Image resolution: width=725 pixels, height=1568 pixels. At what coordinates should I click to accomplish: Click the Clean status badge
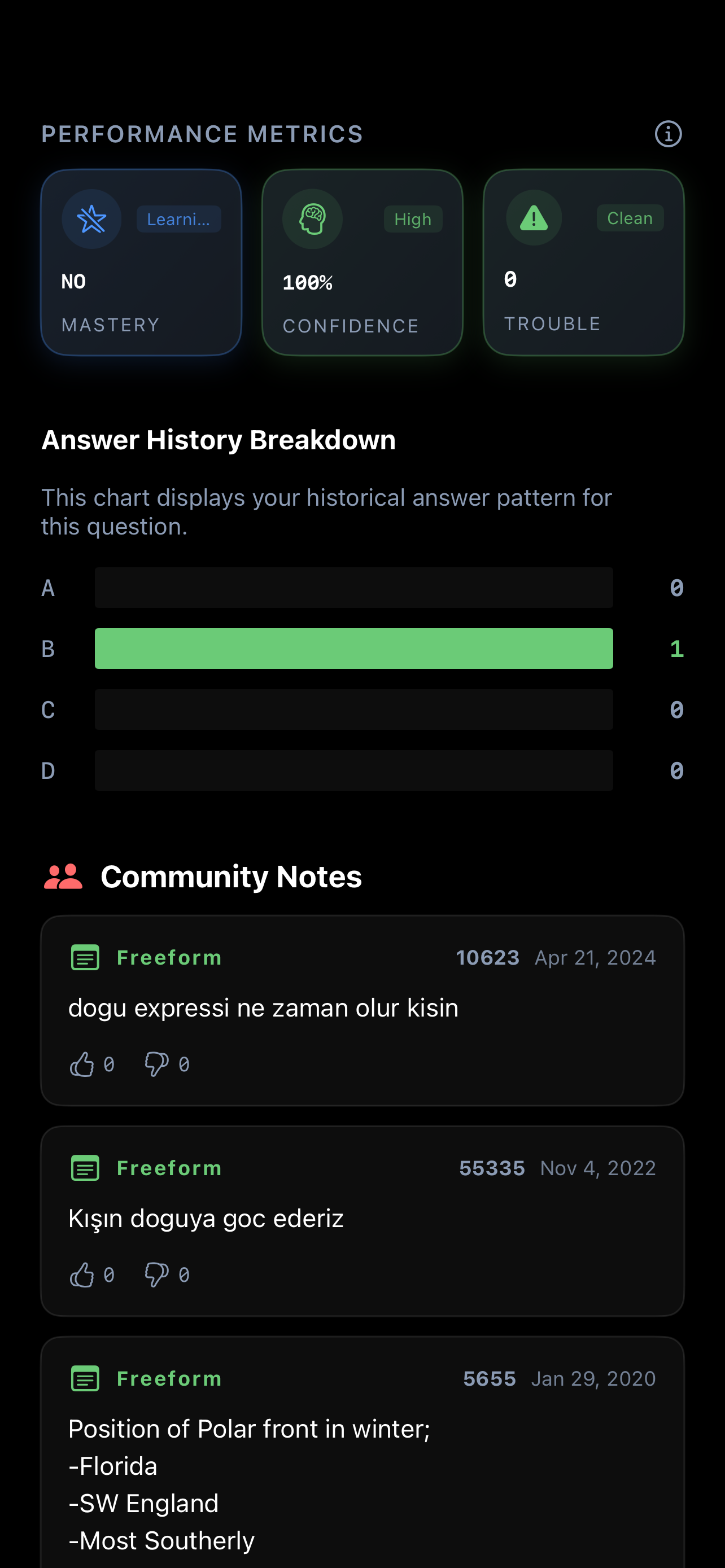tap(630, 218)
